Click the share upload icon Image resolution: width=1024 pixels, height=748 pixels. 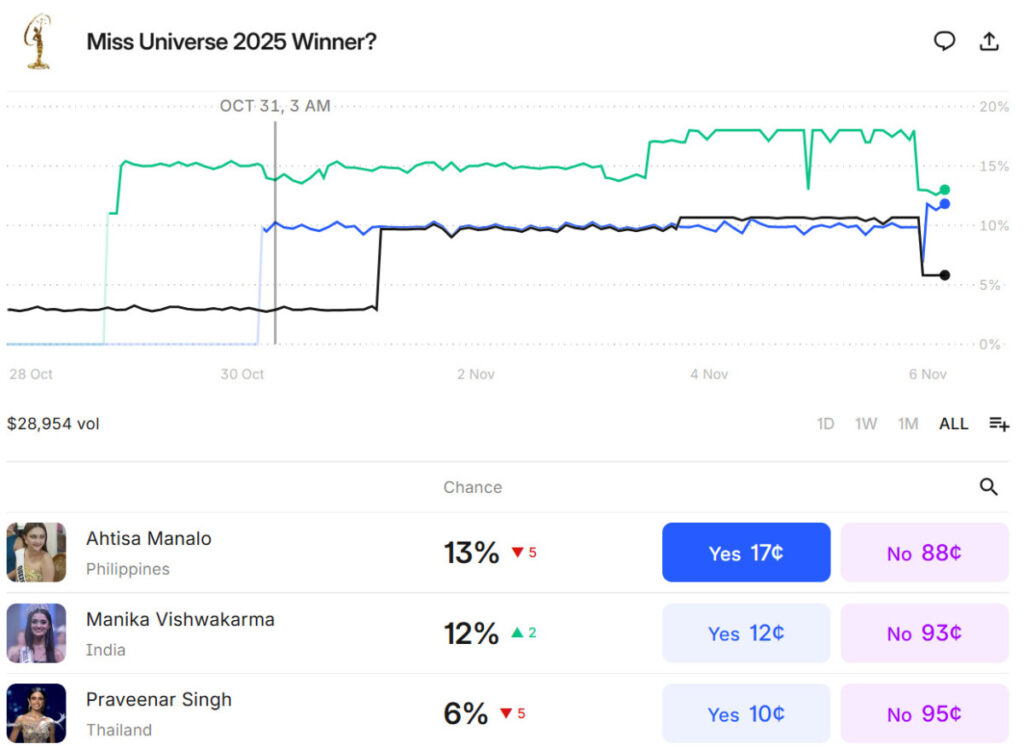(989, 41)
